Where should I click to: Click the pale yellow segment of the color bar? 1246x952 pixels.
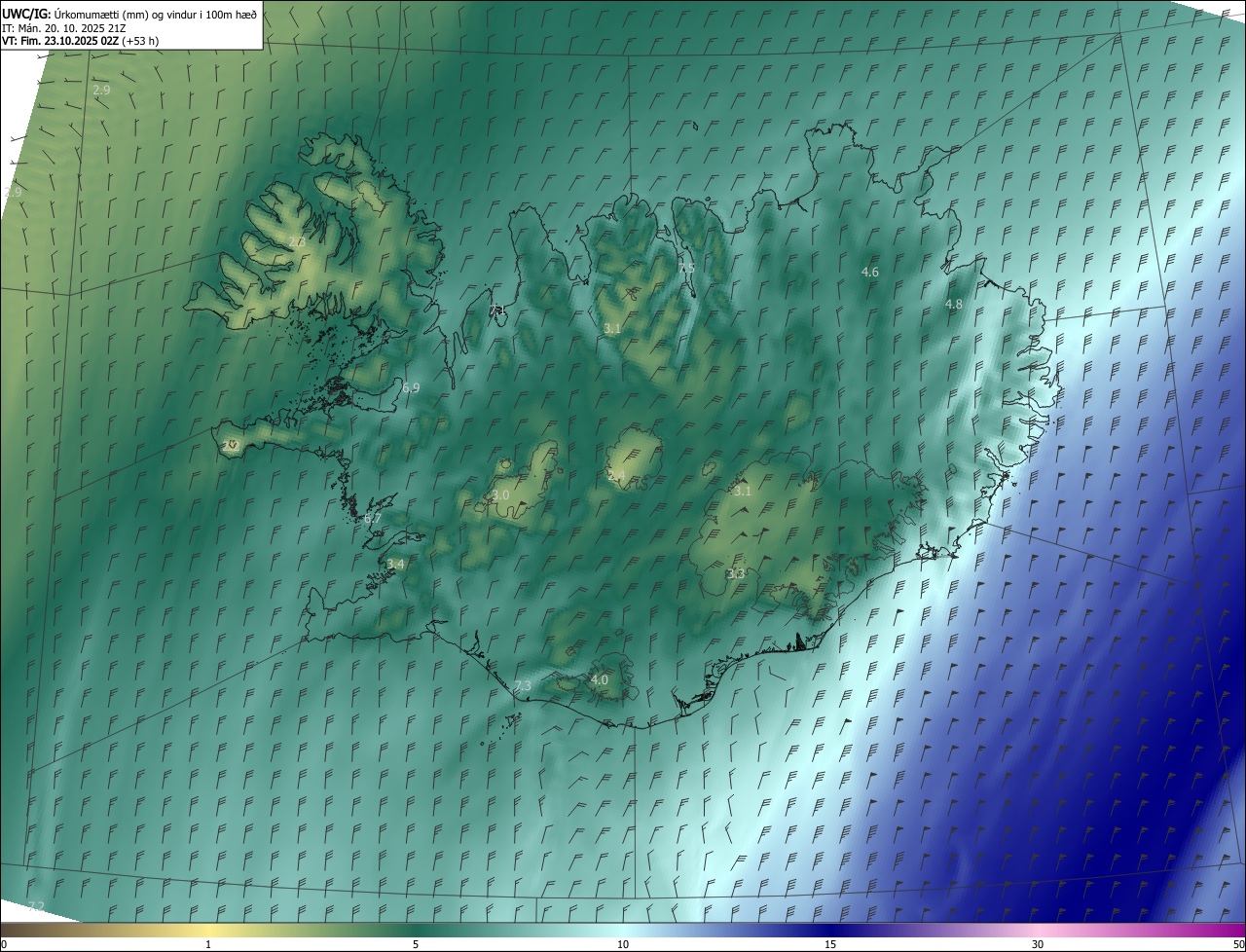pos(208,930)
